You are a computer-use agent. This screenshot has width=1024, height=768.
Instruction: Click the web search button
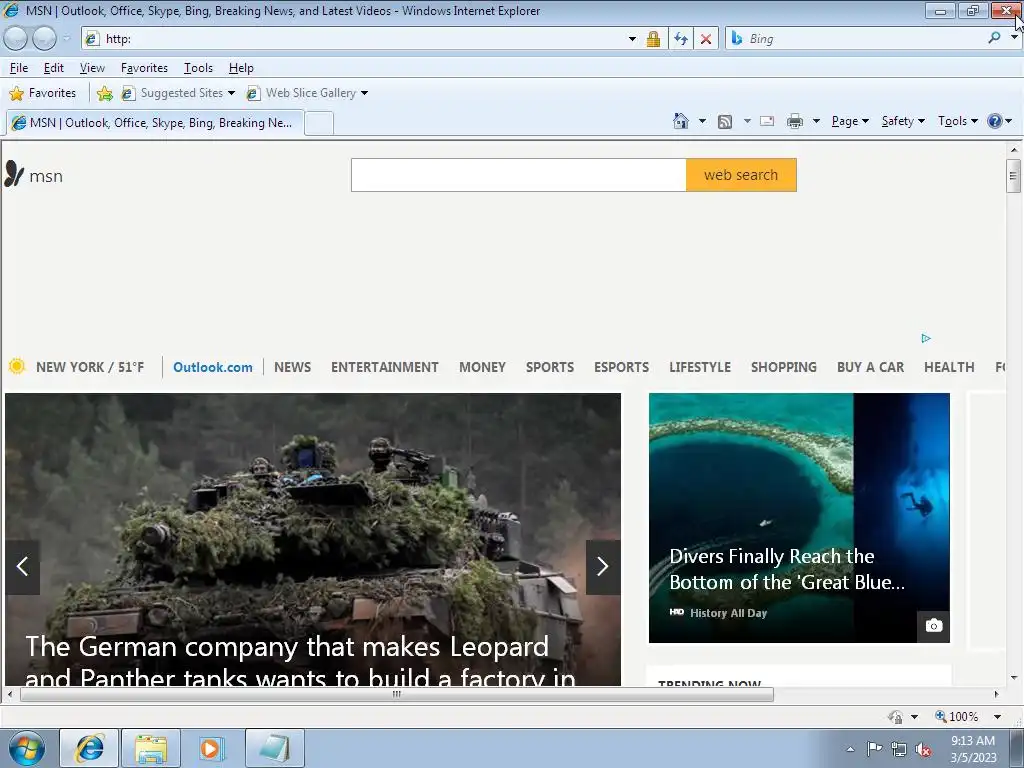pyautogui.click(x=741, y=175)
